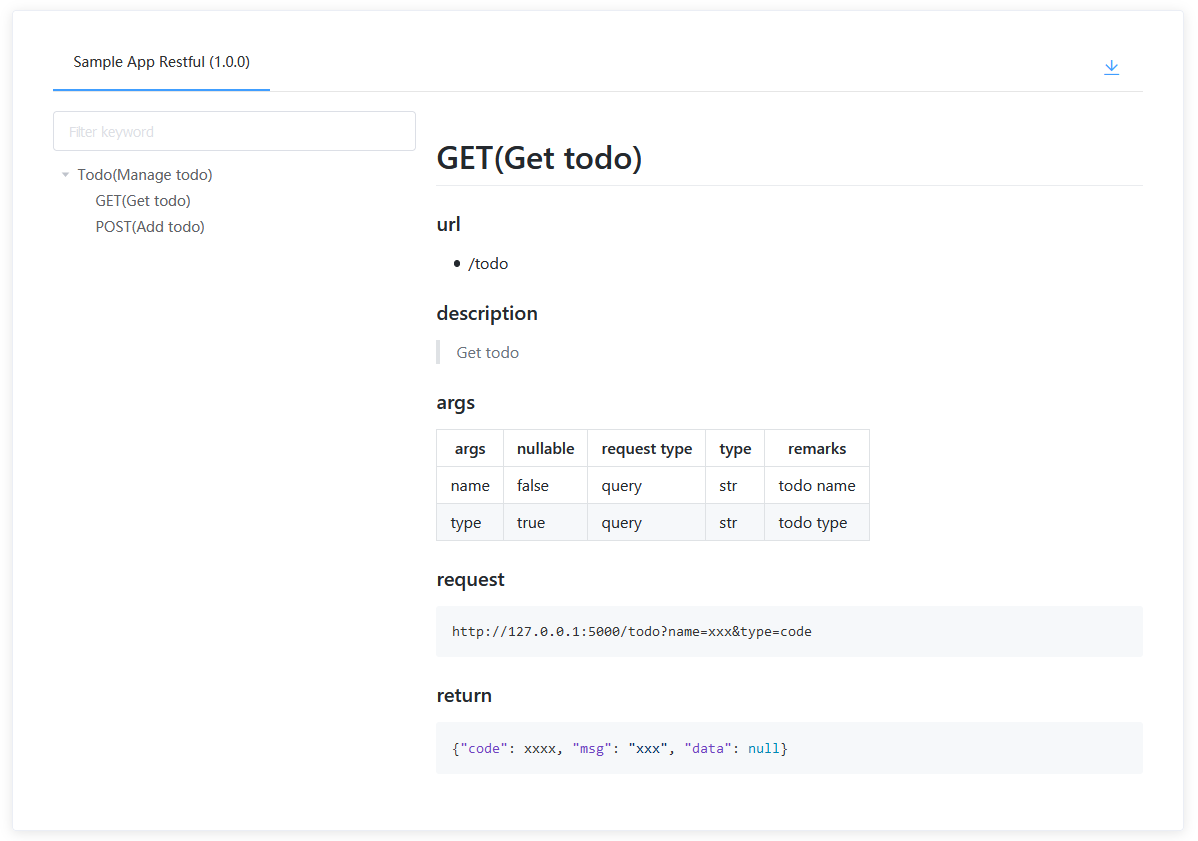Select the args table header row
This screenshot has height=841, width=1198.
tap(652, 448)
